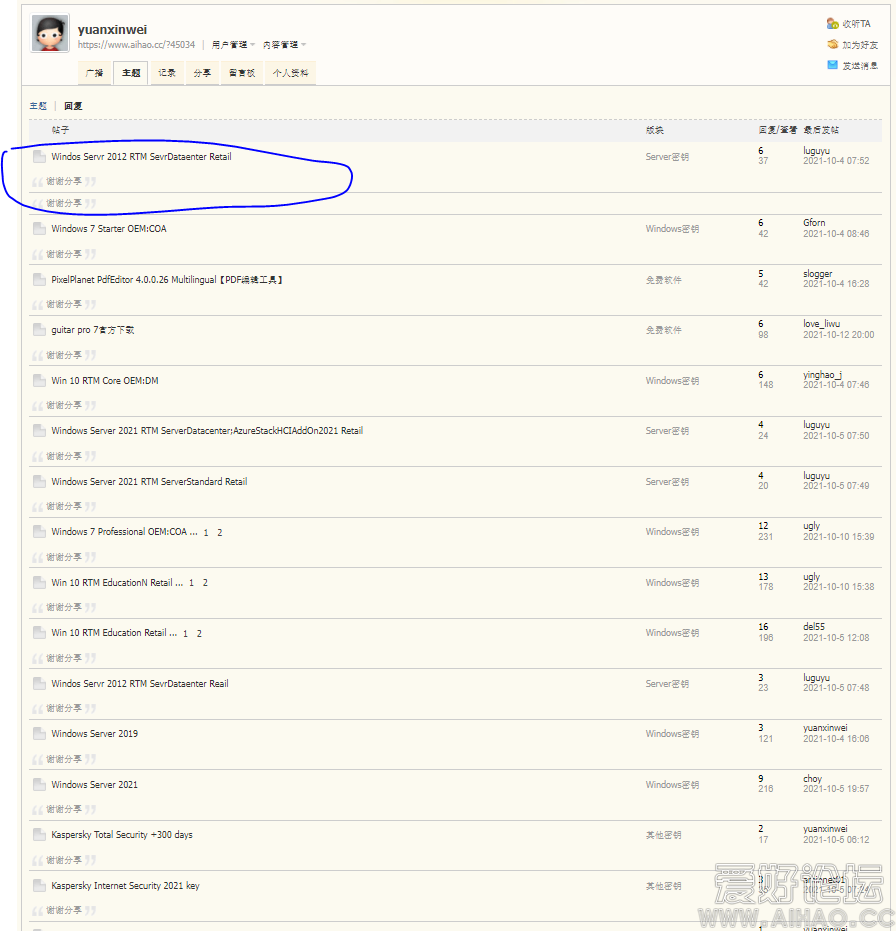Click thread icon next to Windows Server 2019
896x931 pixels.
tap(39, 734)
